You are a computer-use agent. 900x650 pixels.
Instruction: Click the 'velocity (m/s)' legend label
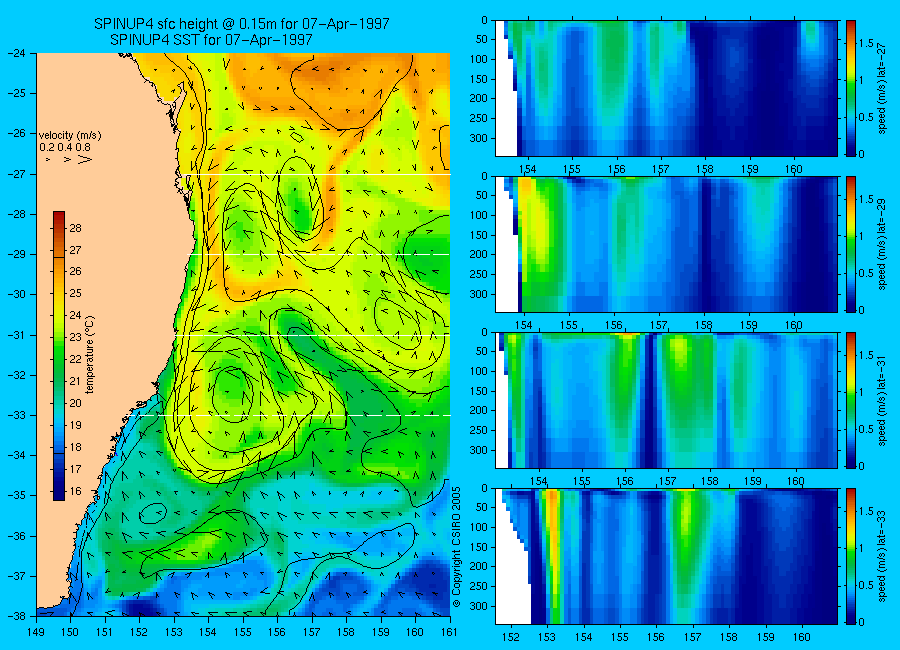(70, 136)
